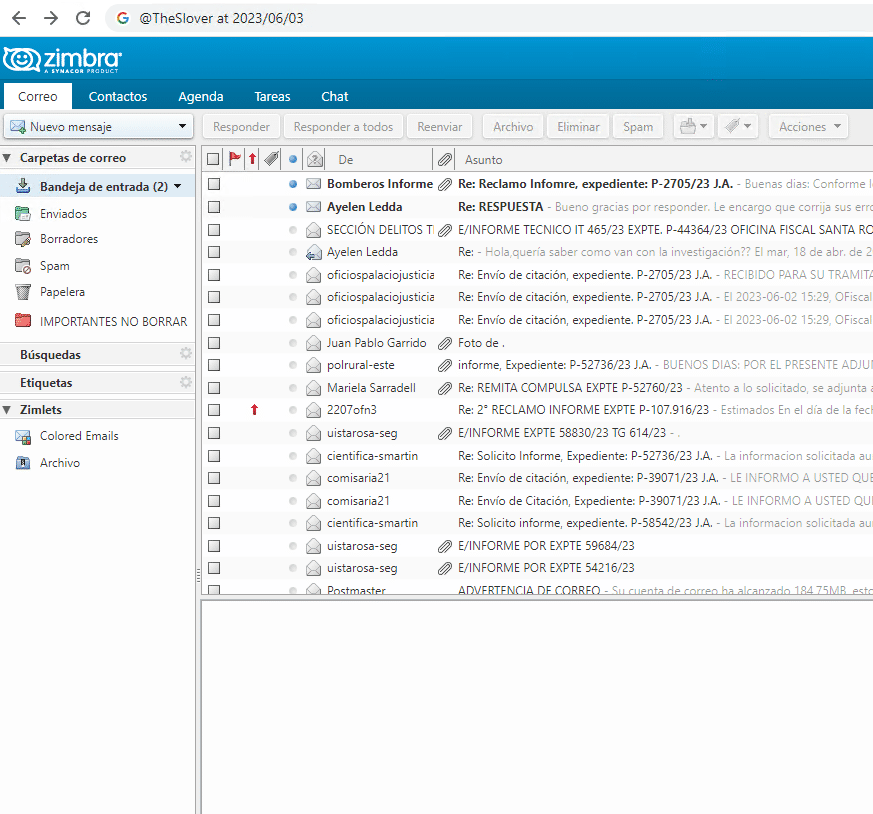This screenshot has height=814, width=873.
Task: Open the red IMPORTANTES NO BORRAR folder
Action: coord(113,321)
